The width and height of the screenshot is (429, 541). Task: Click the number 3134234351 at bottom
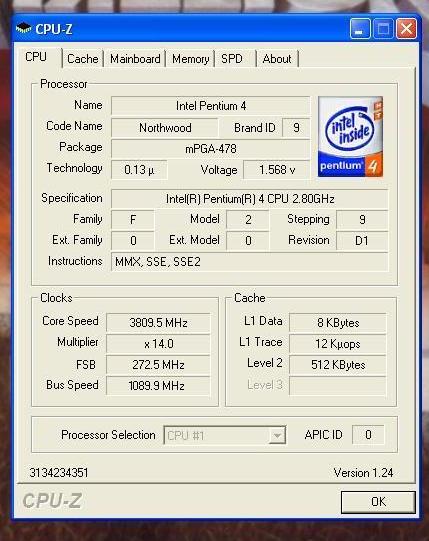click(x=59, y=473)
